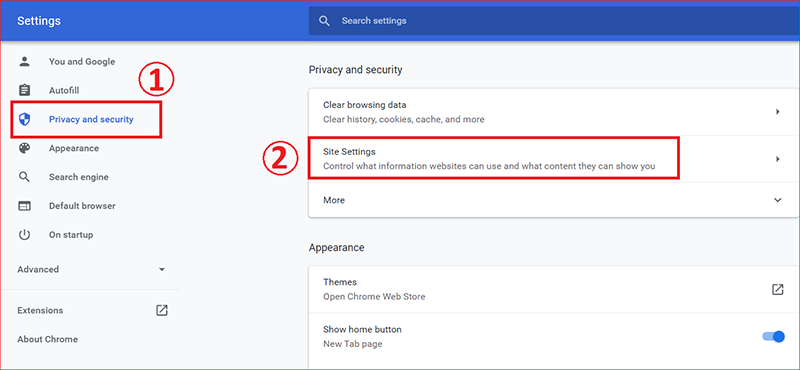The image size is (800, 370).
Task: Click 'Open Chrome Web Store' text
Action: [374, 297]
